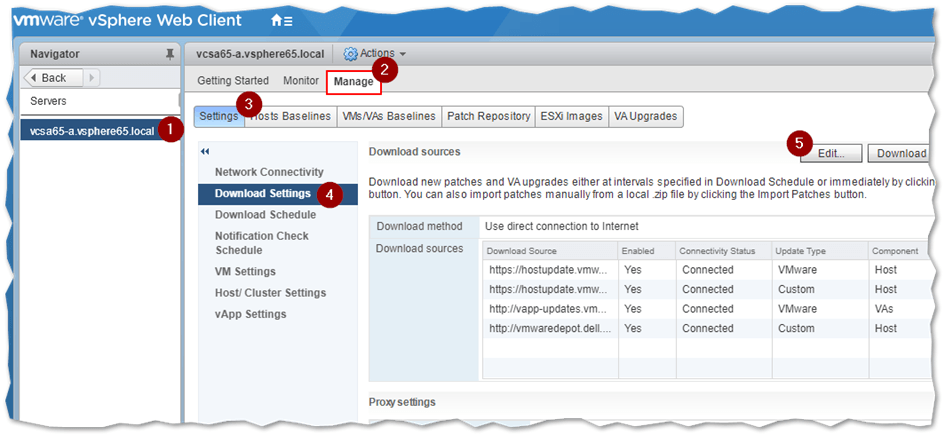Open vApp Settings
945x436 pixels.
tap(251, 314)
